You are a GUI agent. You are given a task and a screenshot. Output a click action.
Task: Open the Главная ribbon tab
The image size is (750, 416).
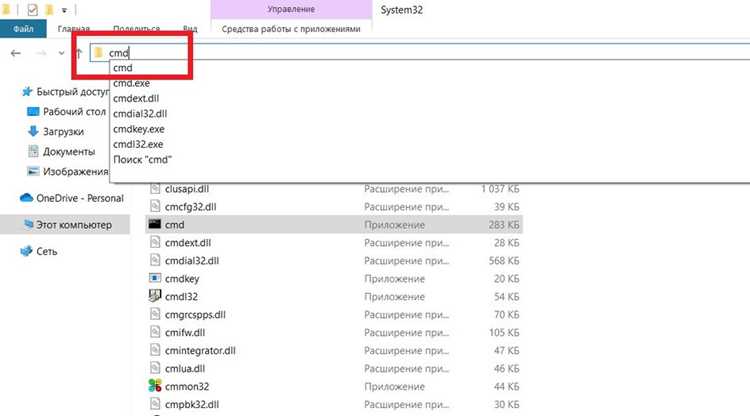[74, 29]
